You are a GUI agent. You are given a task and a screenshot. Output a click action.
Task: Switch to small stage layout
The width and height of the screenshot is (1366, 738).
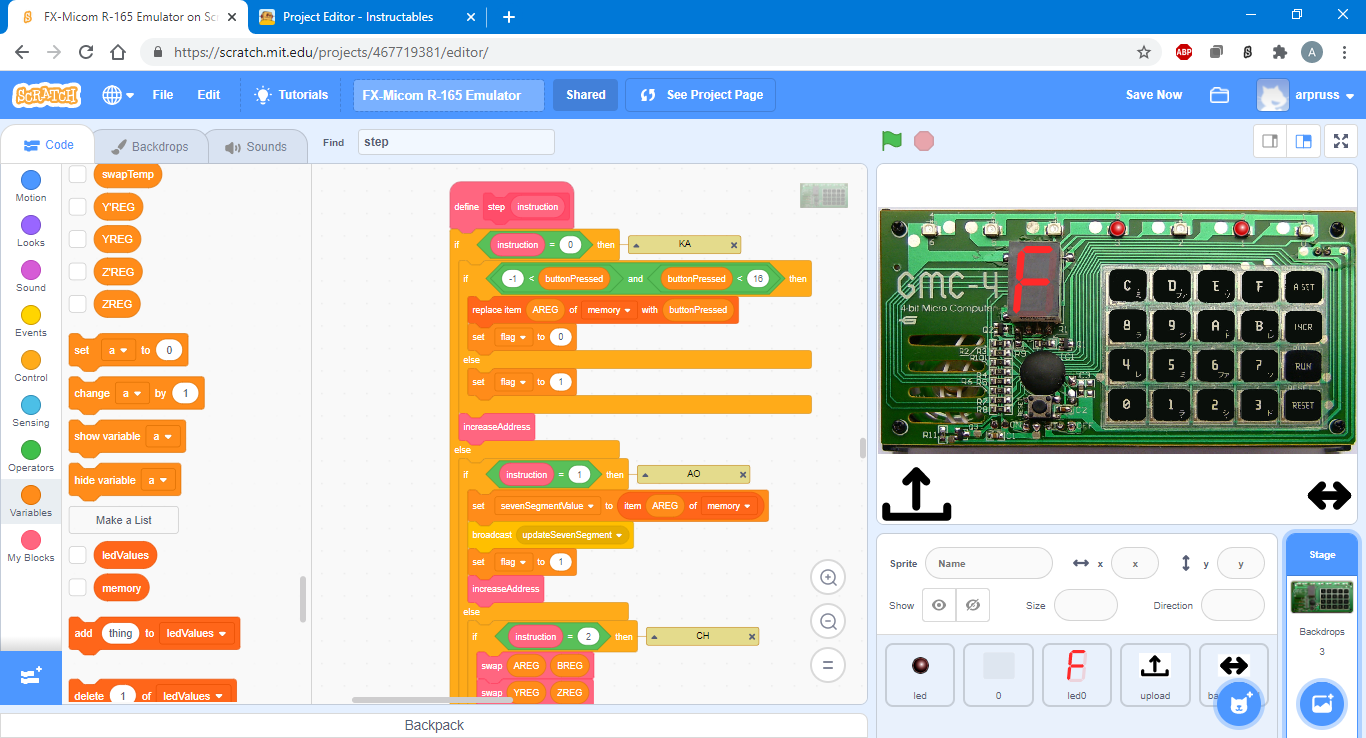[1270, 141]
